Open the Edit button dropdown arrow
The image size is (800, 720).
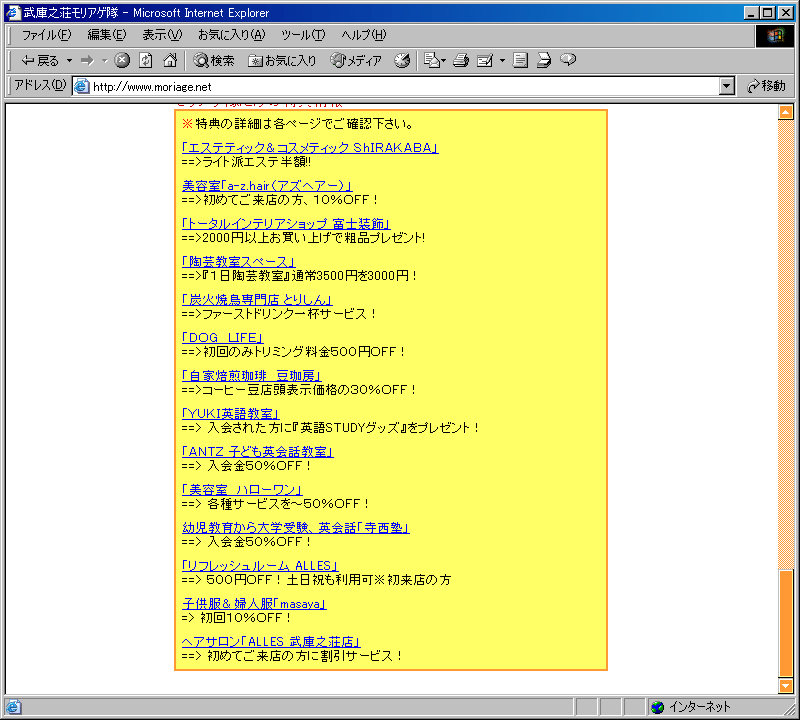point(502,61)
